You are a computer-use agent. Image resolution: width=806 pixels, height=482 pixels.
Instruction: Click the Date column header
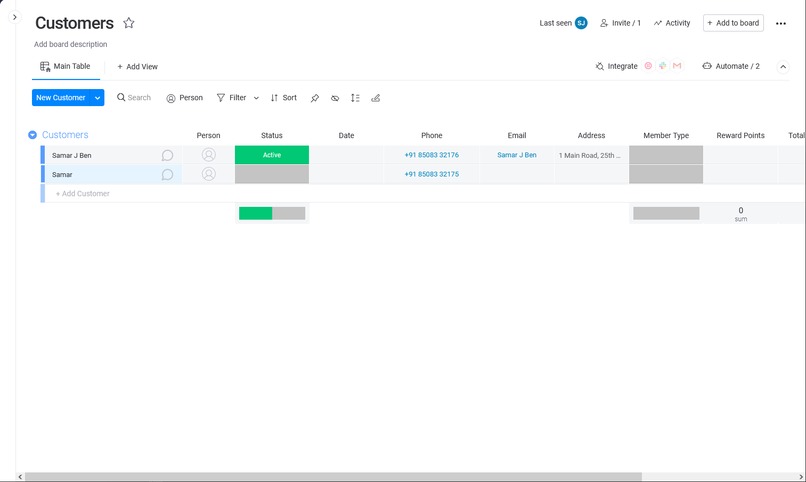[346, 136]
